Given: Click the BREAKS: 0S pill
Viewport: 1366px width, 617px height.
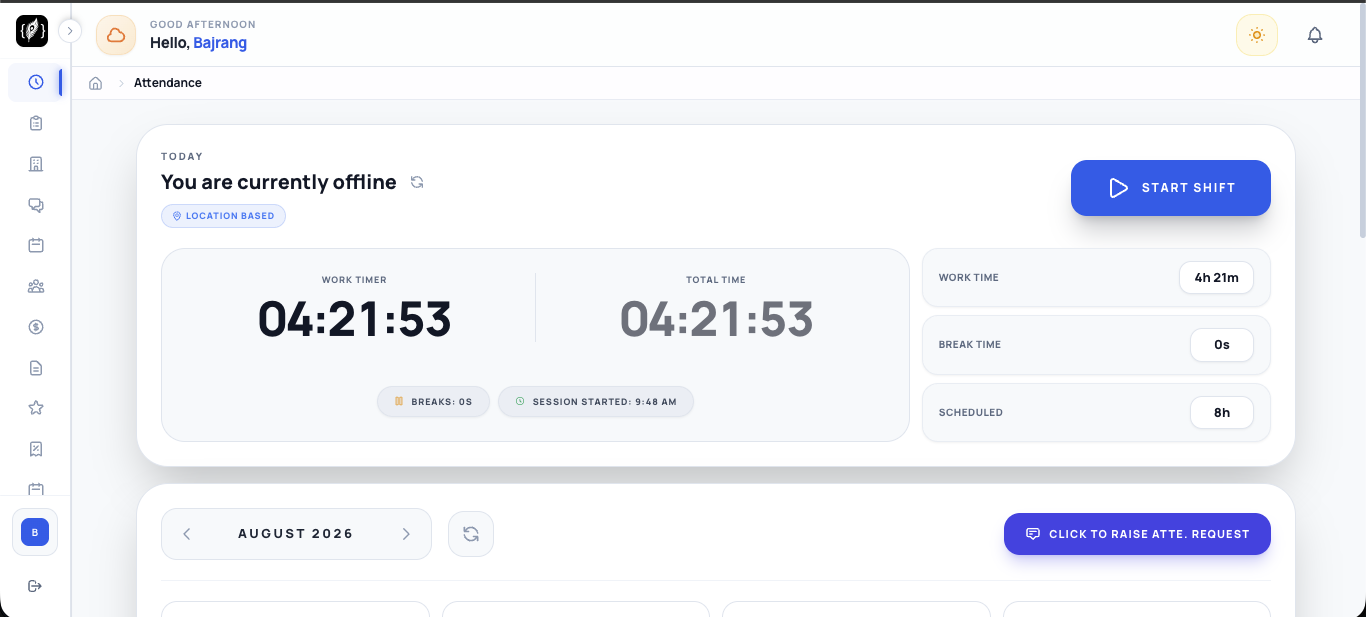Looking at the screenshot, I should (433, 402).
